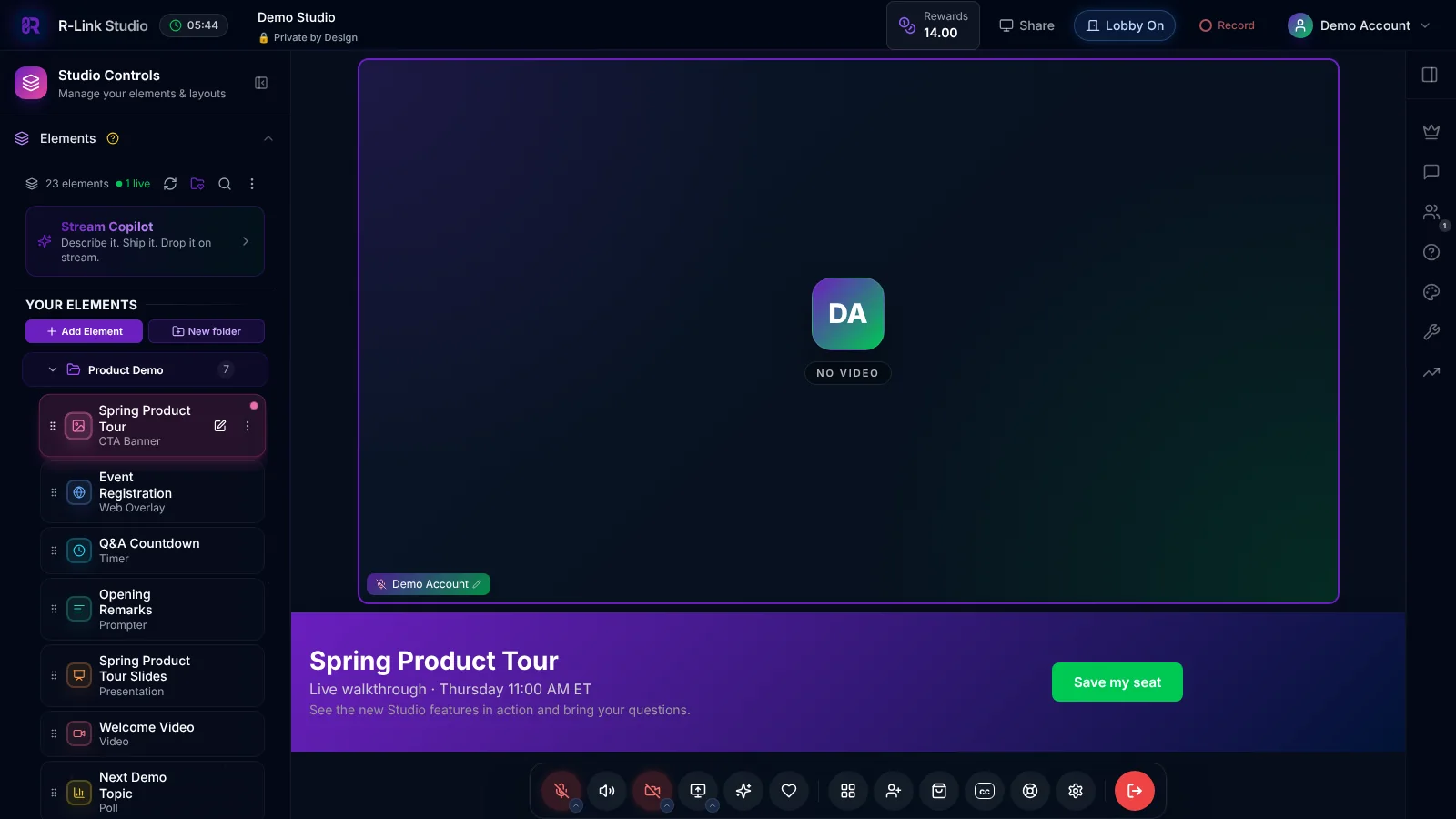
Task: Create a New folder
Action: coord(207,331)
